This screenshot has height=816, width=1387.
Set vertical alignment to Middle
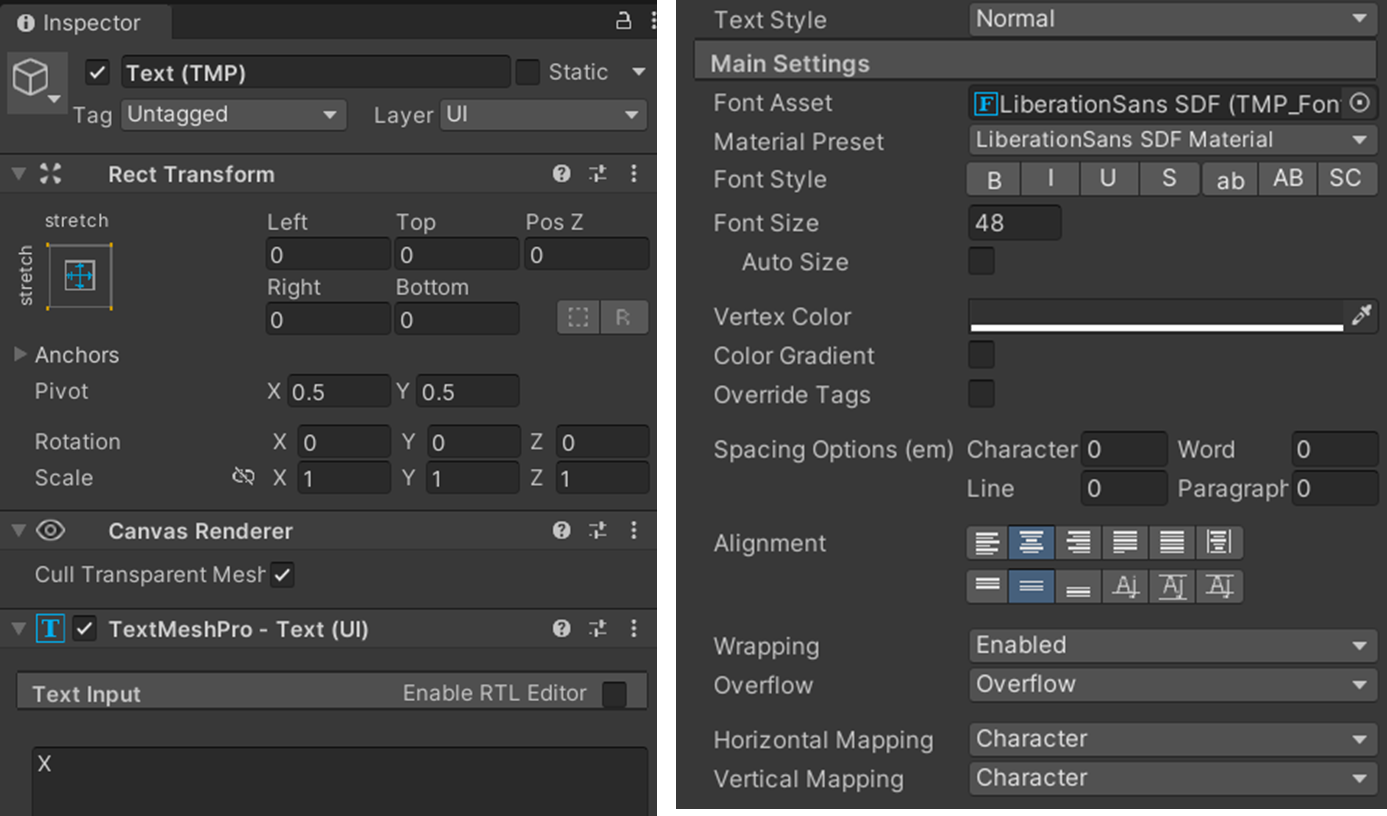pos(1032,586)
